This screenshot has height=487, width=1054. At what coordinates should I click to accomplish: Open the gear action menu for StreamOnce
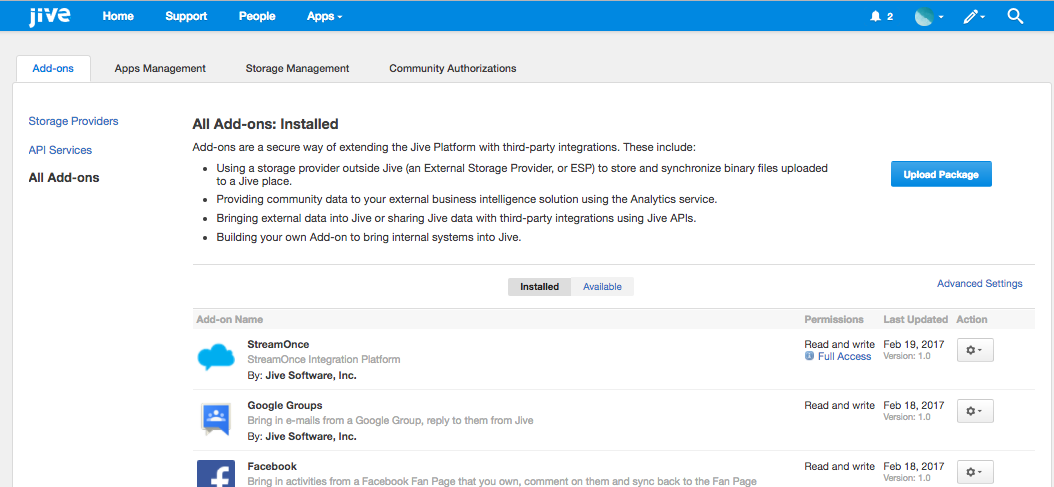(975, 350)
